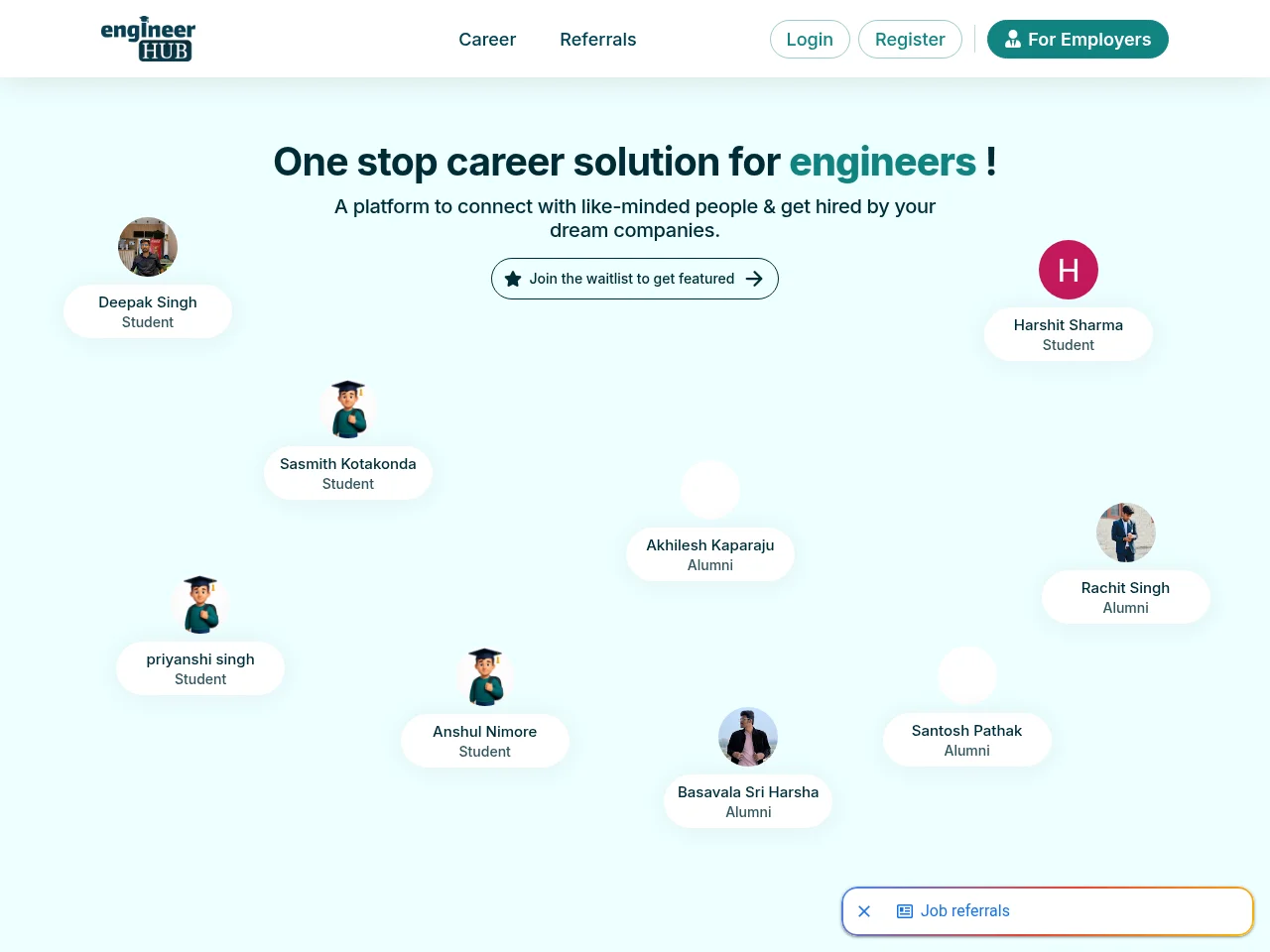Viewport: 1270px width, 952px height.
Task: Select the Anshul Nimore Student card
Action: pyautogui.click(x=485, y=741)
